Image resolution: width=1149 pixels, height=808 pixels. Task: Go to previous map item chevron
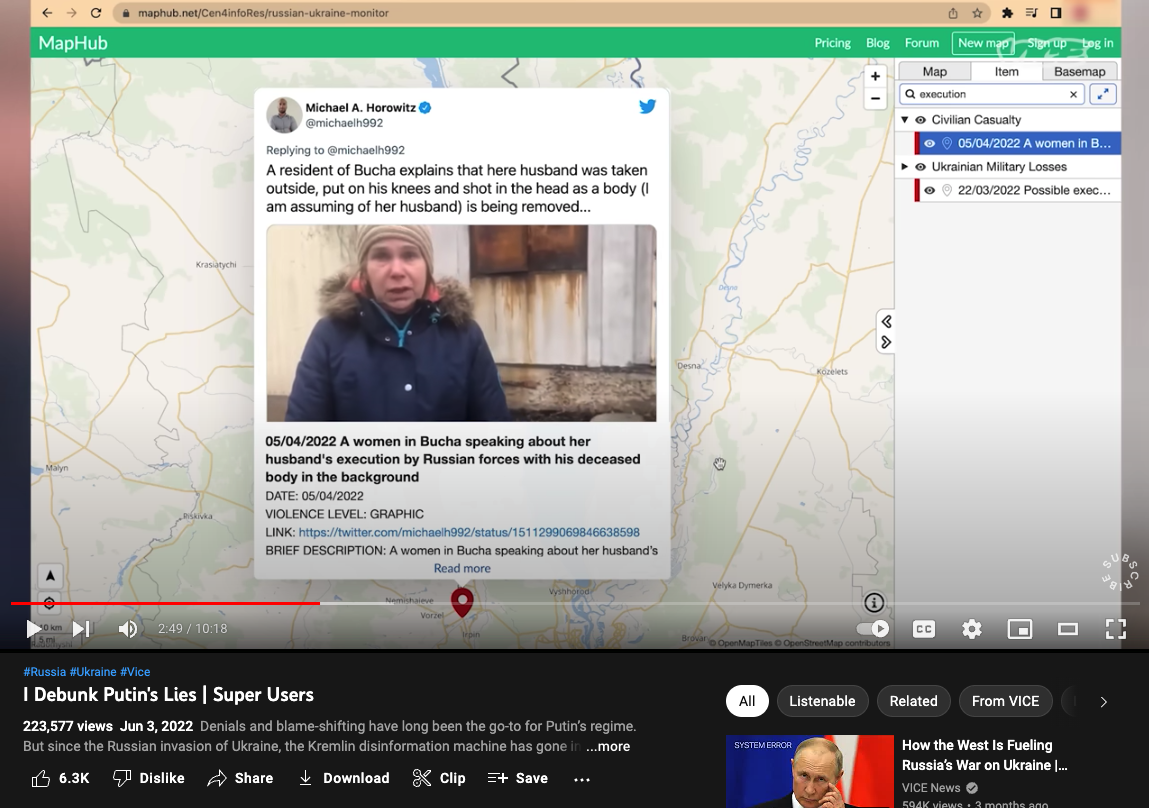(x=886, y=322)
